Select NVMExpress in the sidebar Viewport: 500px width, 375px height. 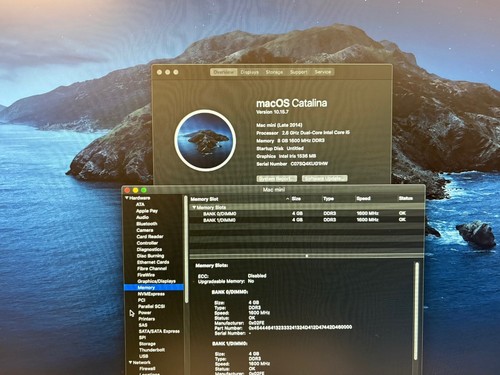(x=151, y=294)
